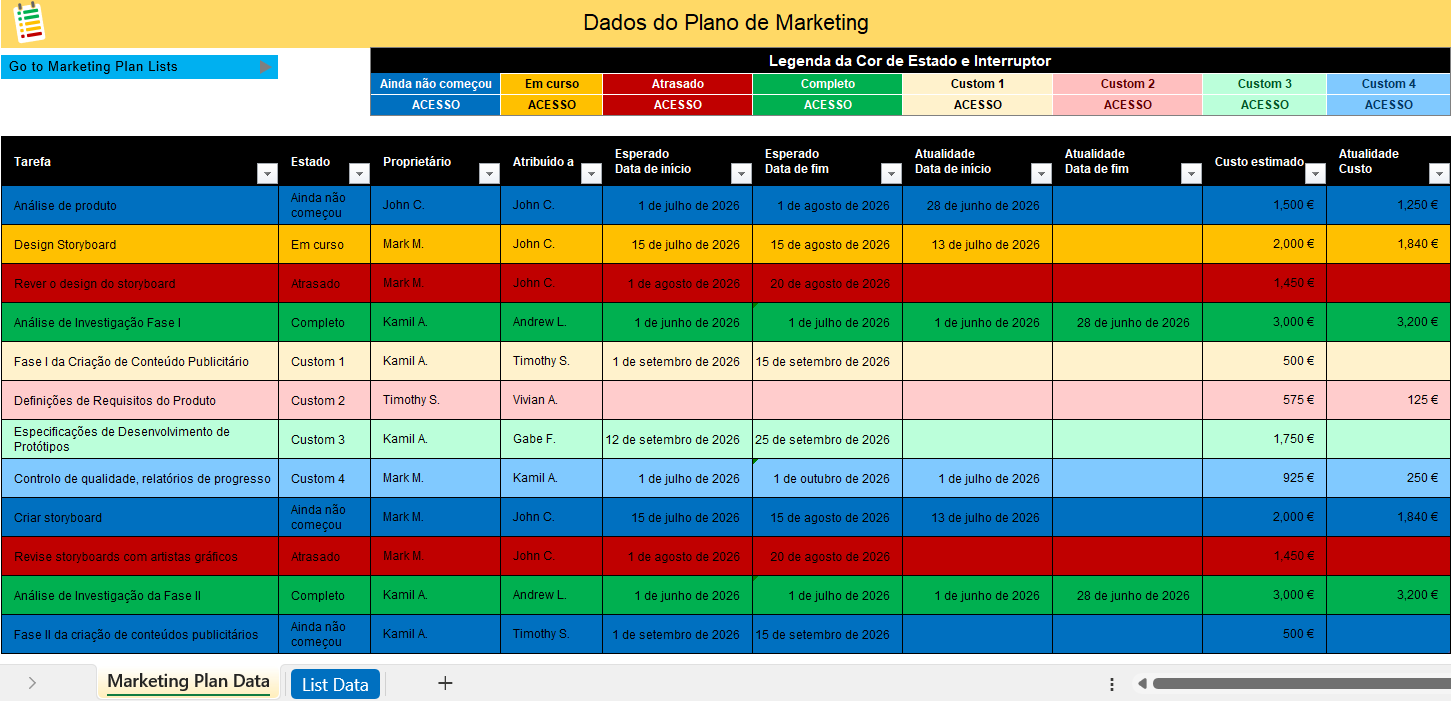The width and height of the screenshot is (1451, 701).
Task: Toggle the ACESSO switch under Em curso
Action: [551, 103]
